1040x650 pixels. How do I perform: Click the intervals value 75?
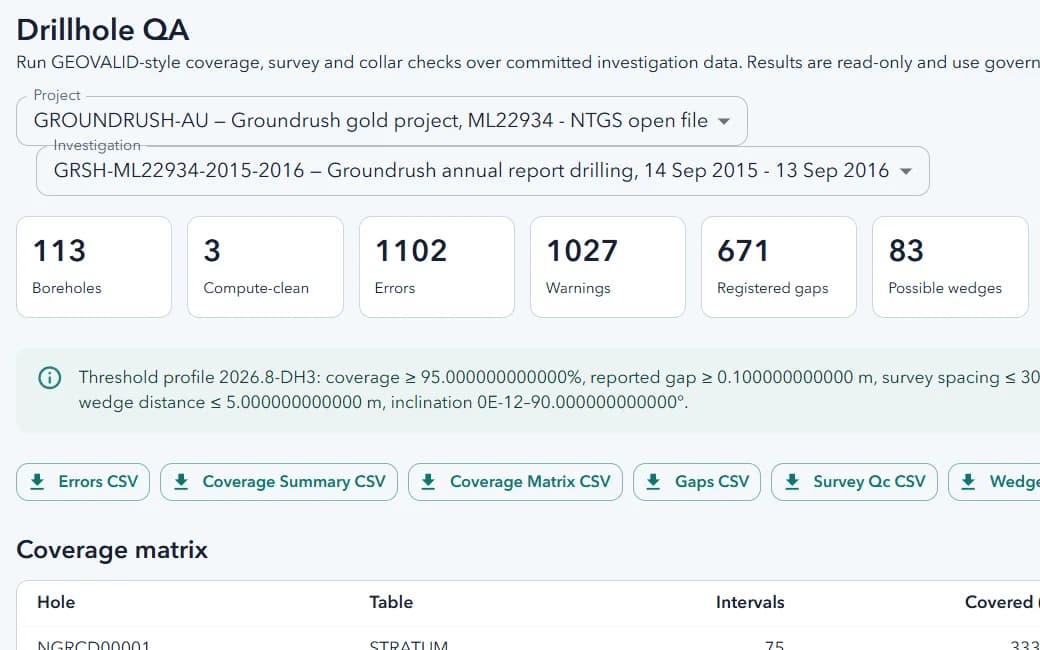(774, 645)
